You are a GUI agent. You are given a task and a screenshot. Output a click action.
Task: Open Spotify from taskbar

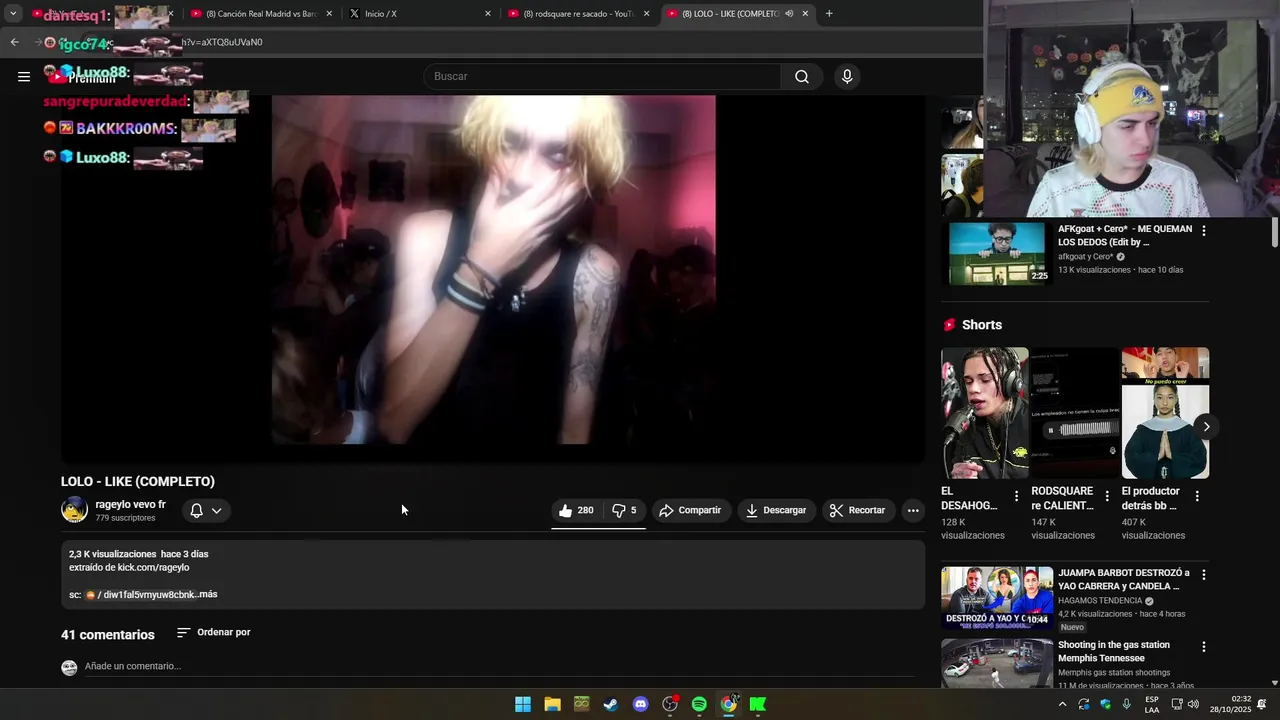click(699, 704)
